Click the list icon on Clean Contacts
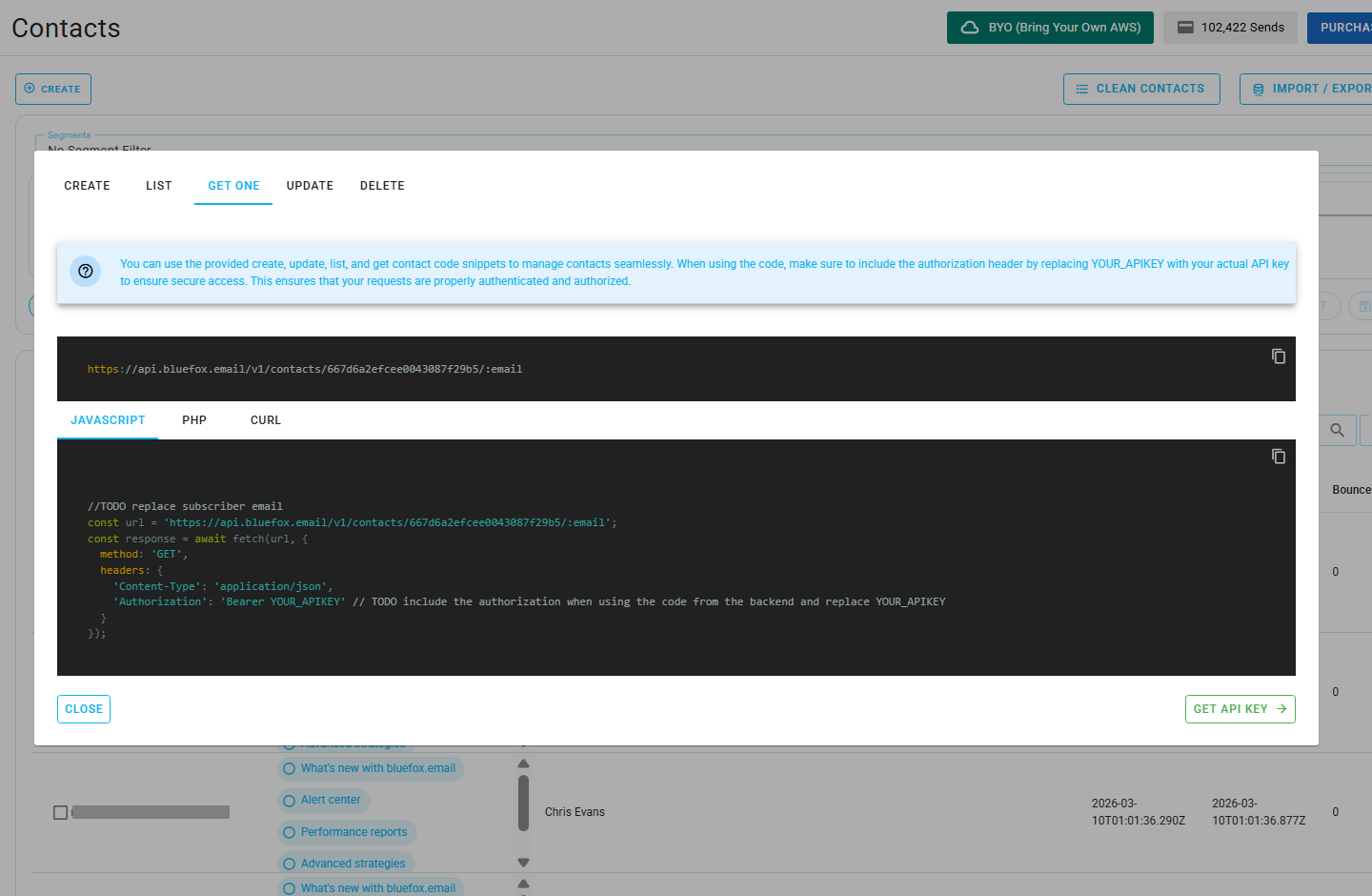 click(1081, 88)
